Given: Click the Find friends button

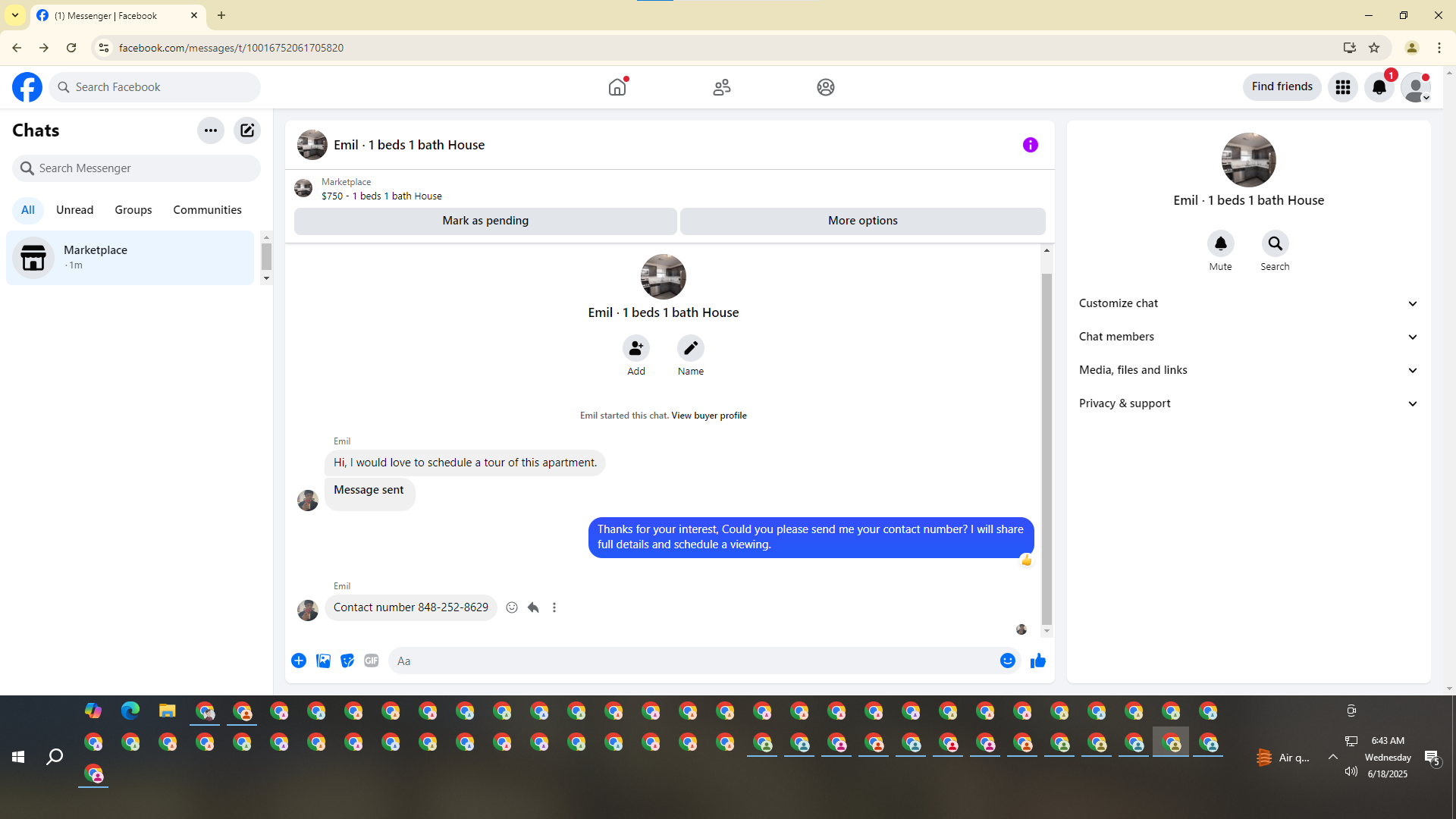Looking at the screenshot, I should (x=1282, y=86).
